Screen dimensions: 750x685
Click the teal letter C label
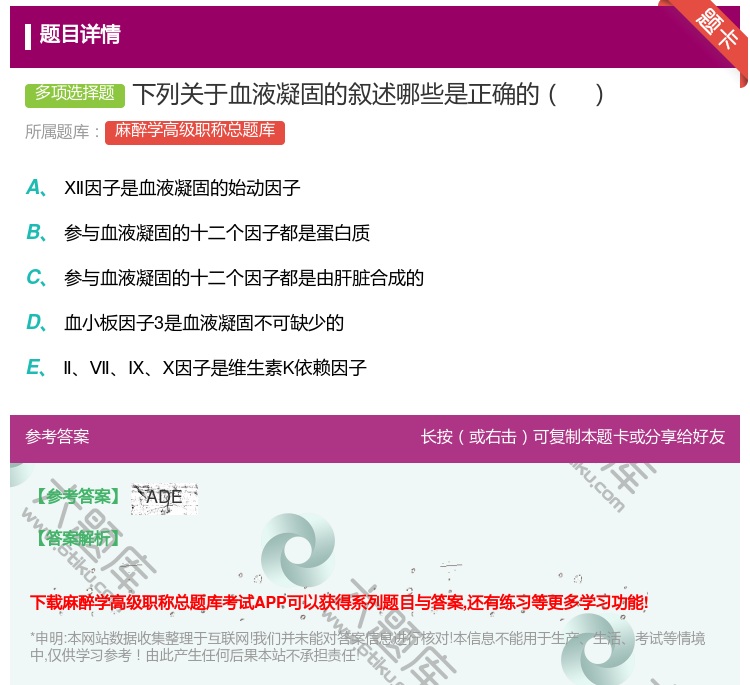35,277
